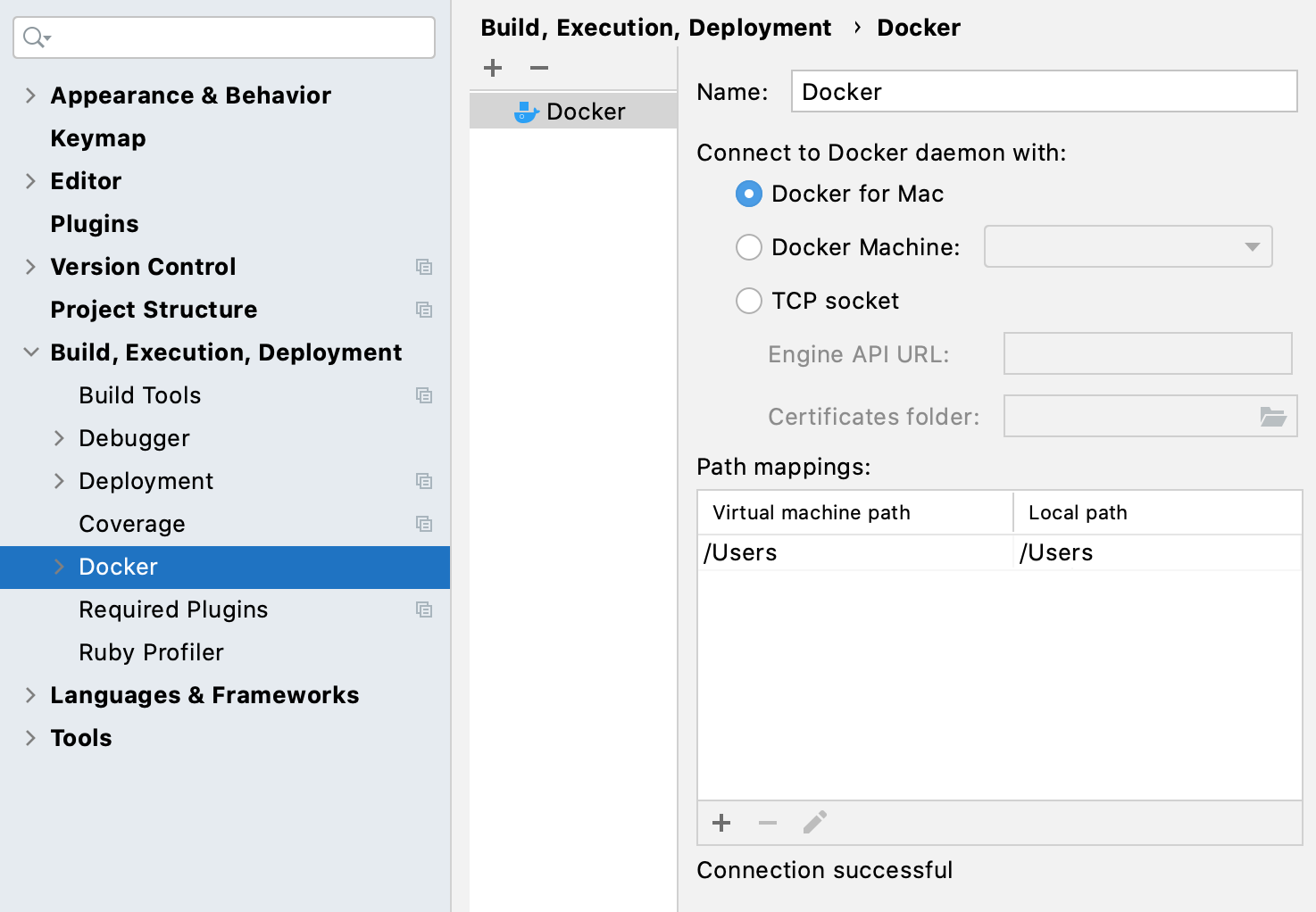This screenshot has height=912, width=1316.
Task: Click Virtual machine path column header
Action: coord(855,512)
